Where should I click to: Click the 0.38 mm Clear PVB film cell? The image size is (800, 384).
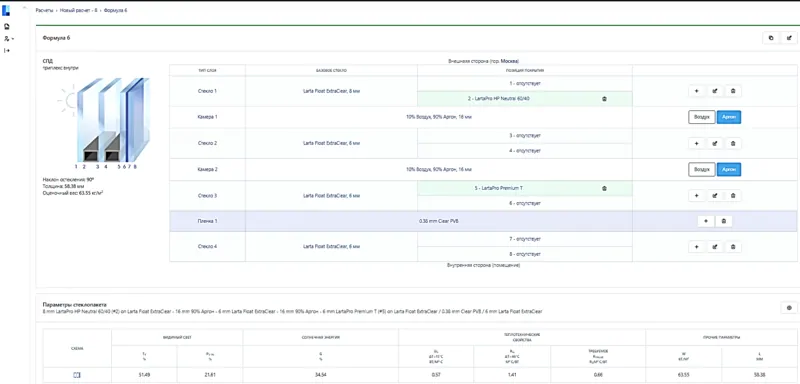(x=439, y=221)
